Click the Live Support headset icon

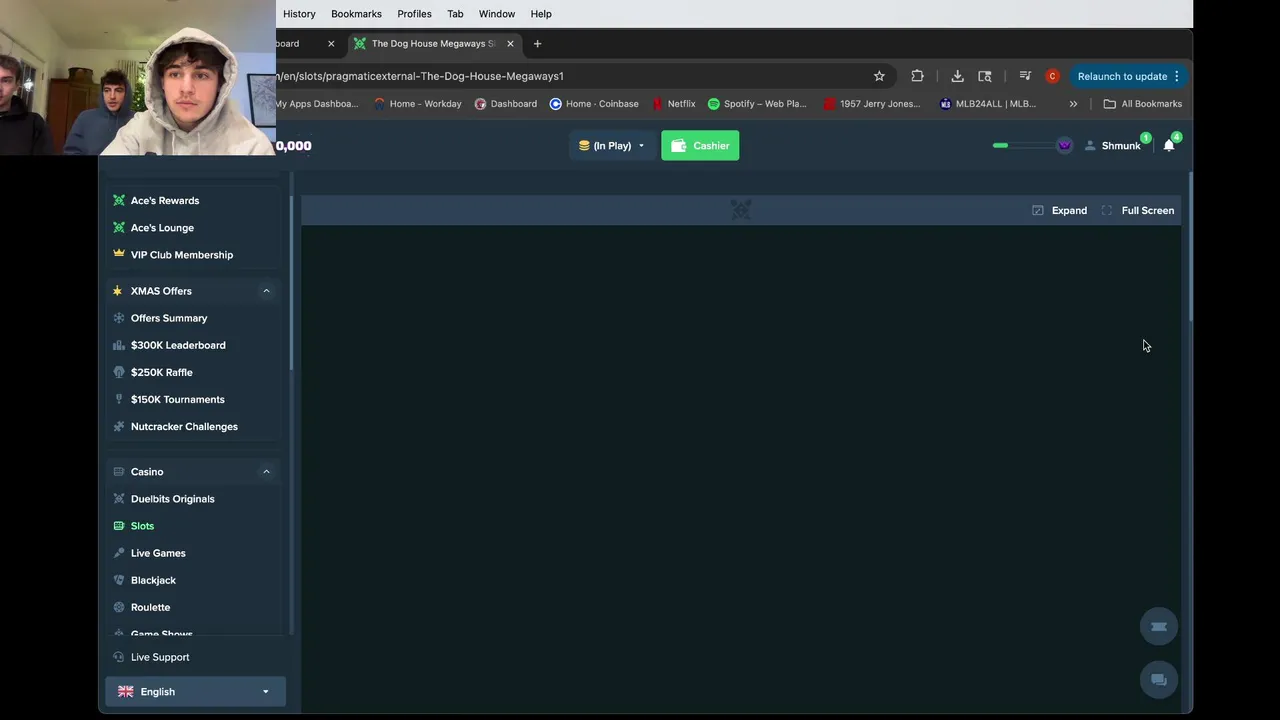point(118,657)
